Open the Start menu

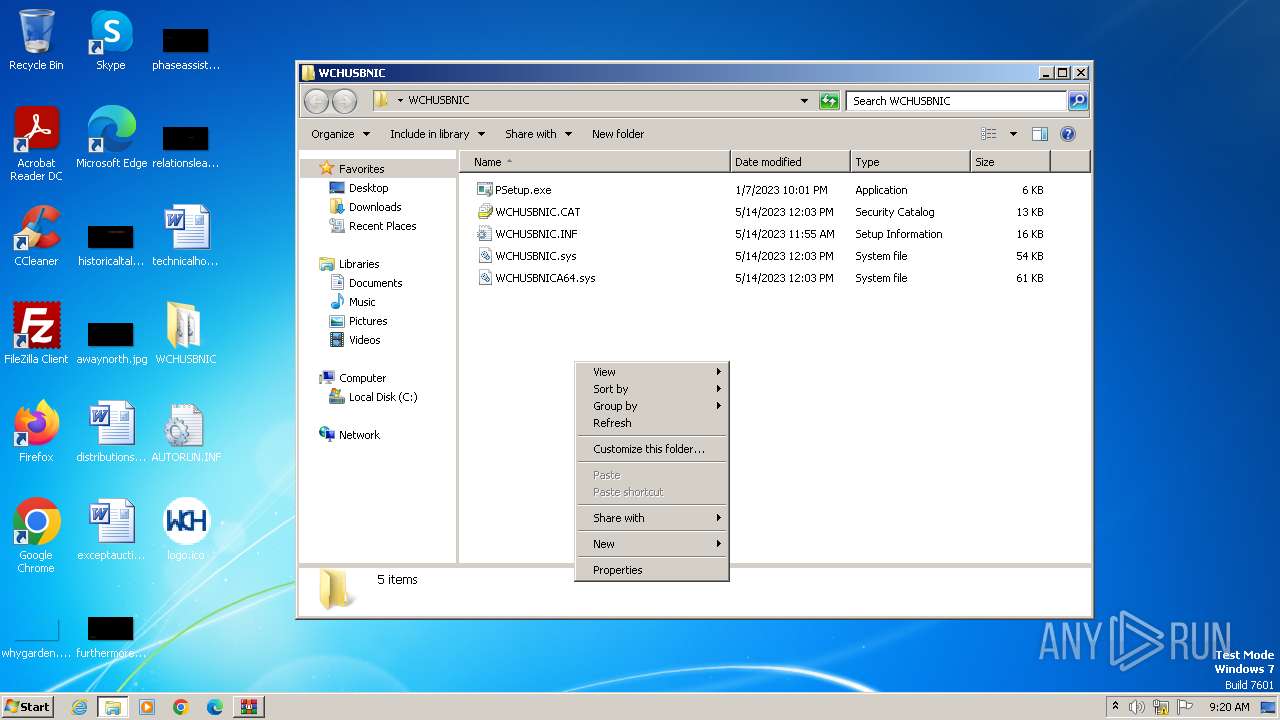coord(28,707)
